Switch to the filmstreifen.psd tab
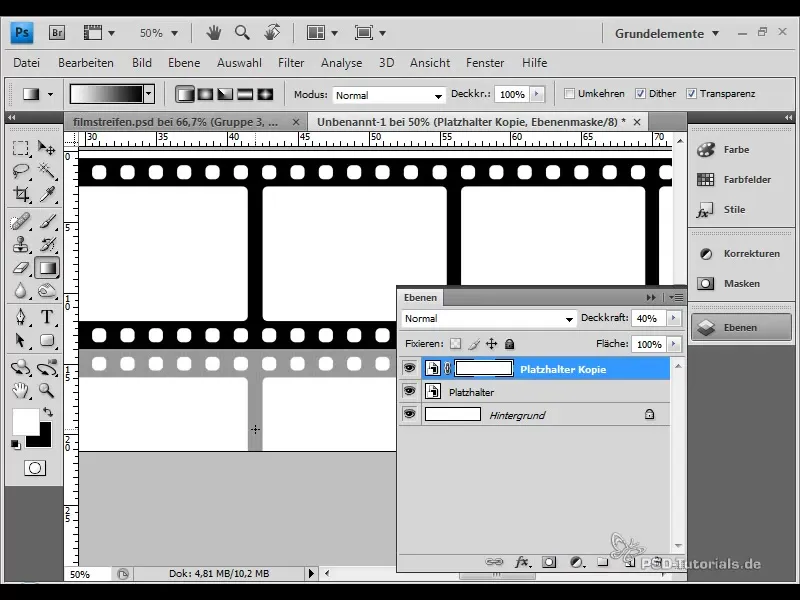This screenshot has width=800, height=600. coord(176,122)
